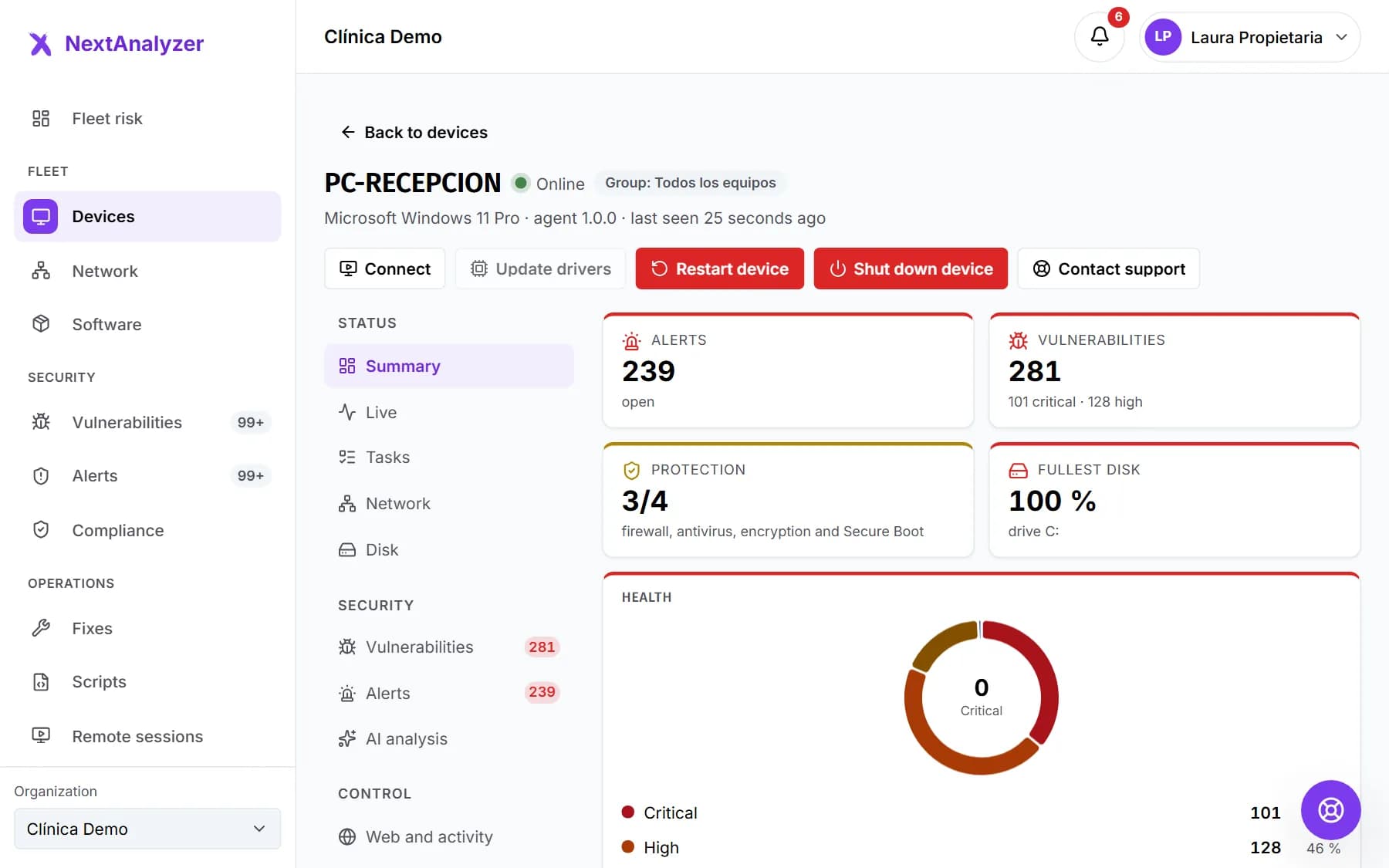Image resolution: width=1389 pixels, height=868 pixels.
Task: Click the Fullest Disk drive icon
Action: (1018, 470)
